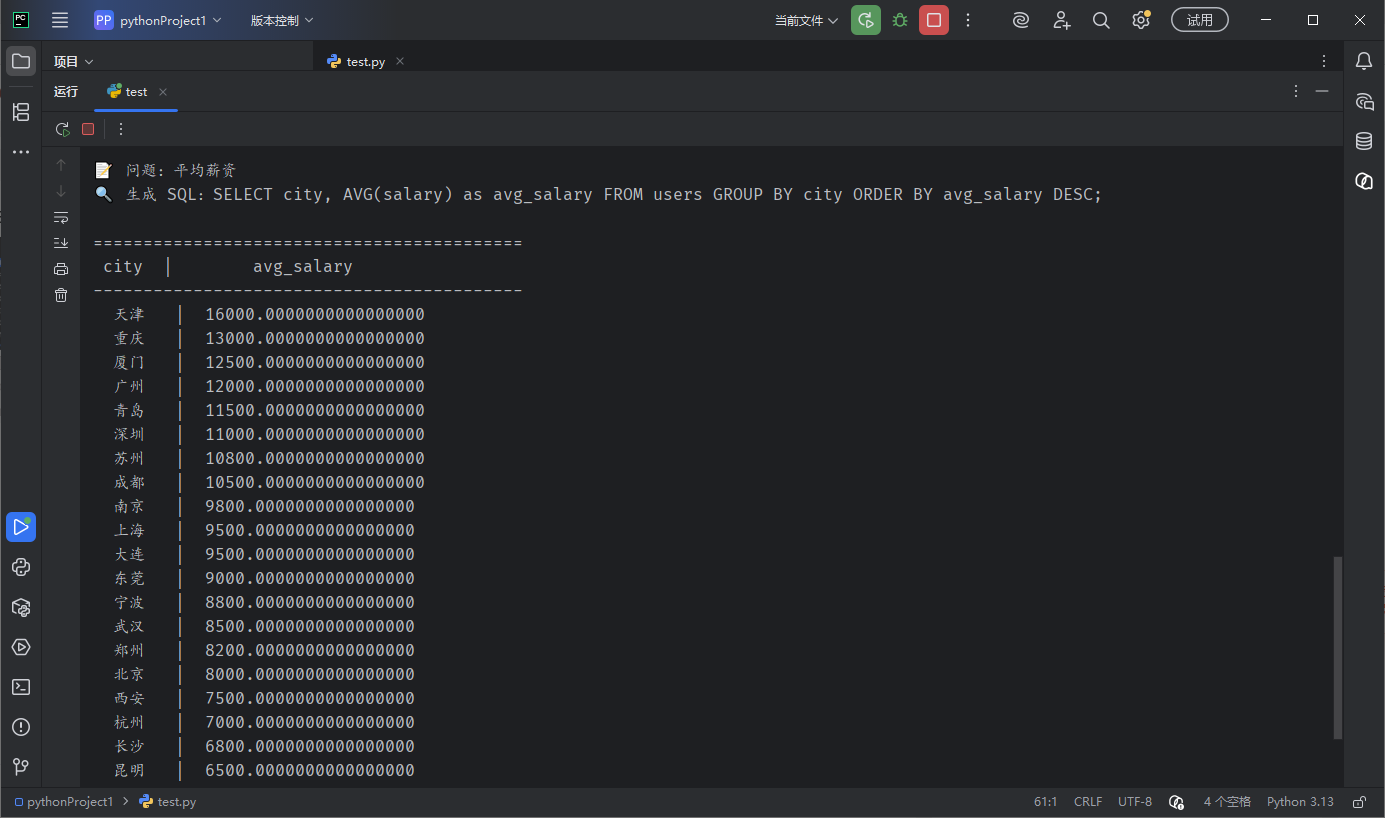This screenshot has width=1385, height=818.
Task: Start debugging with the bug icon
Action: [900, 20]
